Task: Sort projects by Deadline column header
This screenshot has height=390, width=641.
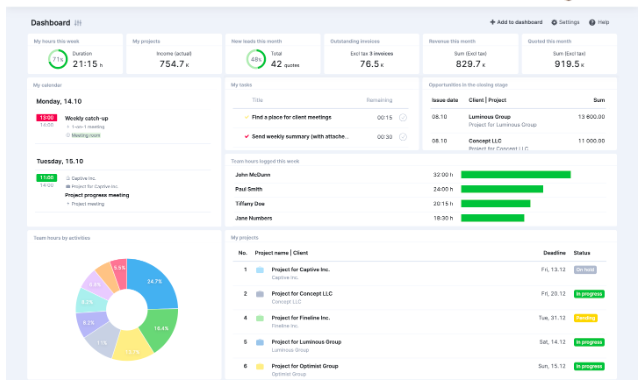Action: coord(554,253)
